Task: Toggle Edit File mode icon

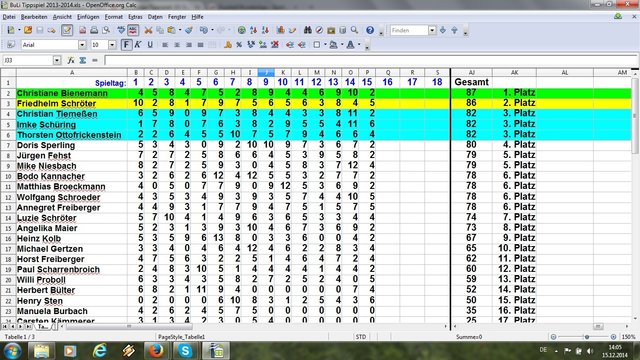Action: (67, 30)
